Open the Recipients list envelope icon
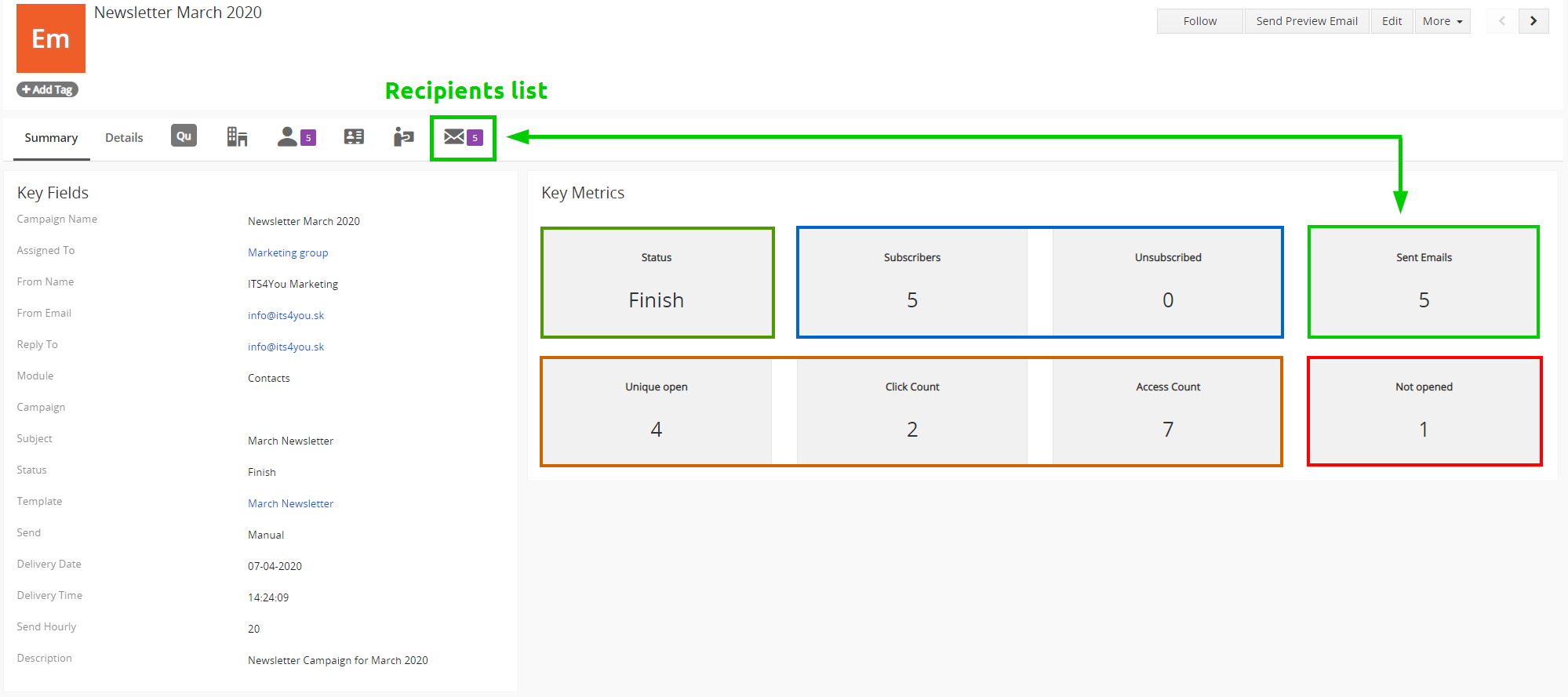This screenshot has height=697, width=1568. pyautogui.click(x=462, y=138)
